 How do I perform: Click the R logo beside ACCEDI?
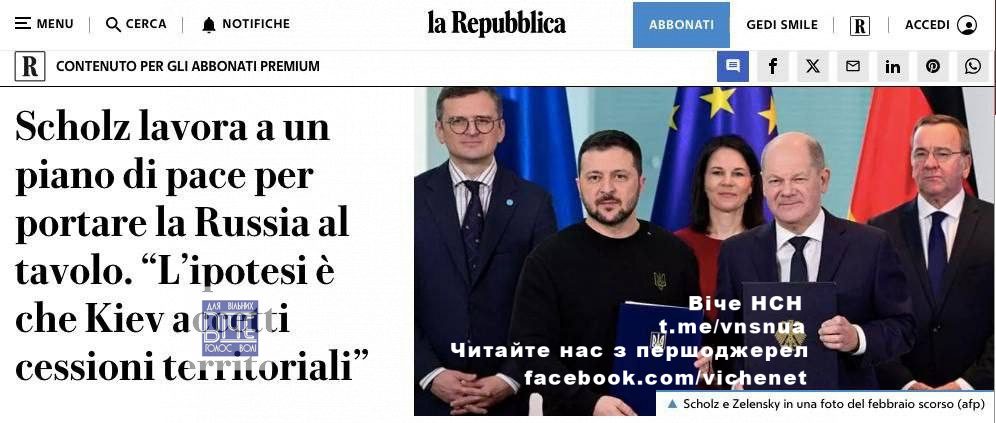coord(859,25)
